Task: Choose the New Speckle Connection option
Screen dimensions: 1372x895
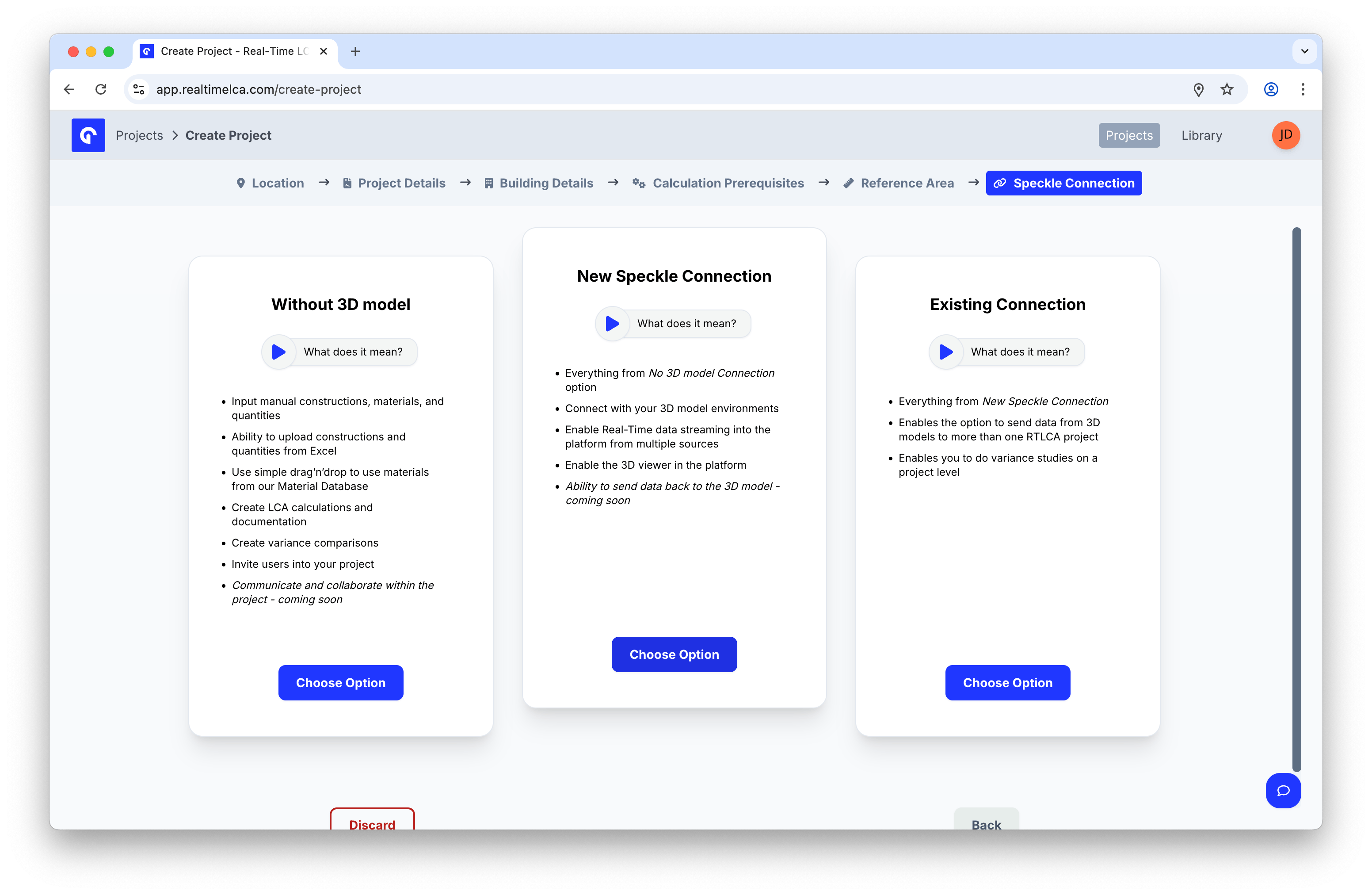Action: tap(674, 654)
